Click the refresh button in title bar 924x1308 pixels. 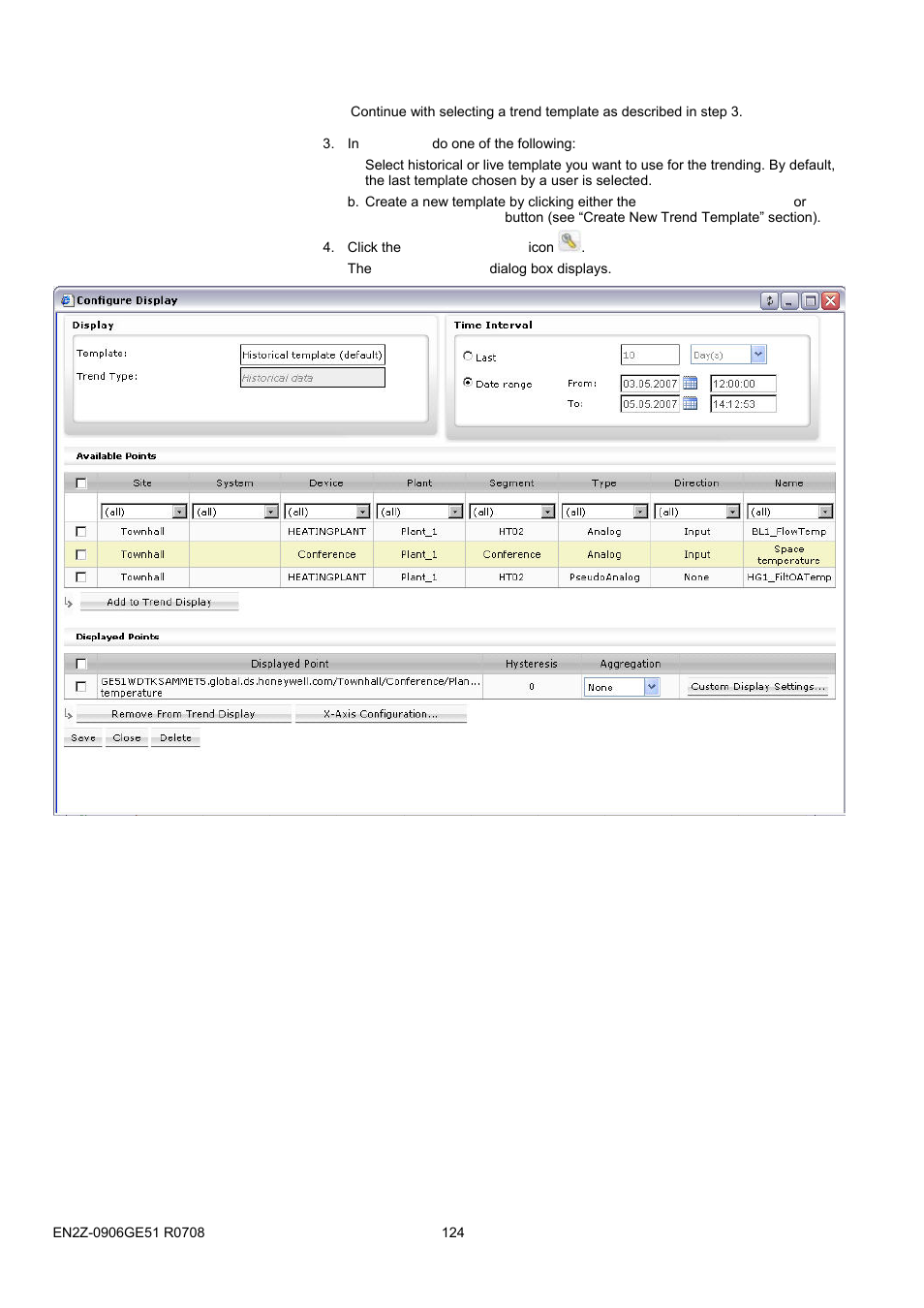point(769,300)
